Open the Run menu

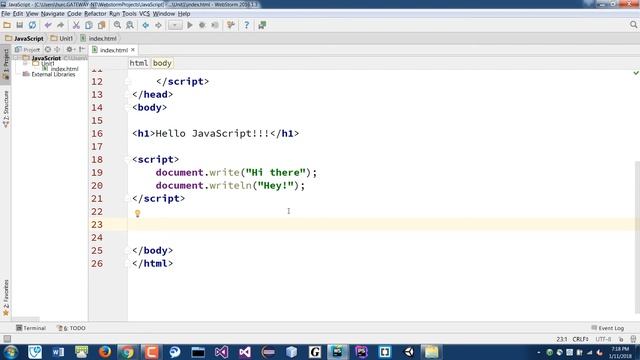click(x=114, y=14)
